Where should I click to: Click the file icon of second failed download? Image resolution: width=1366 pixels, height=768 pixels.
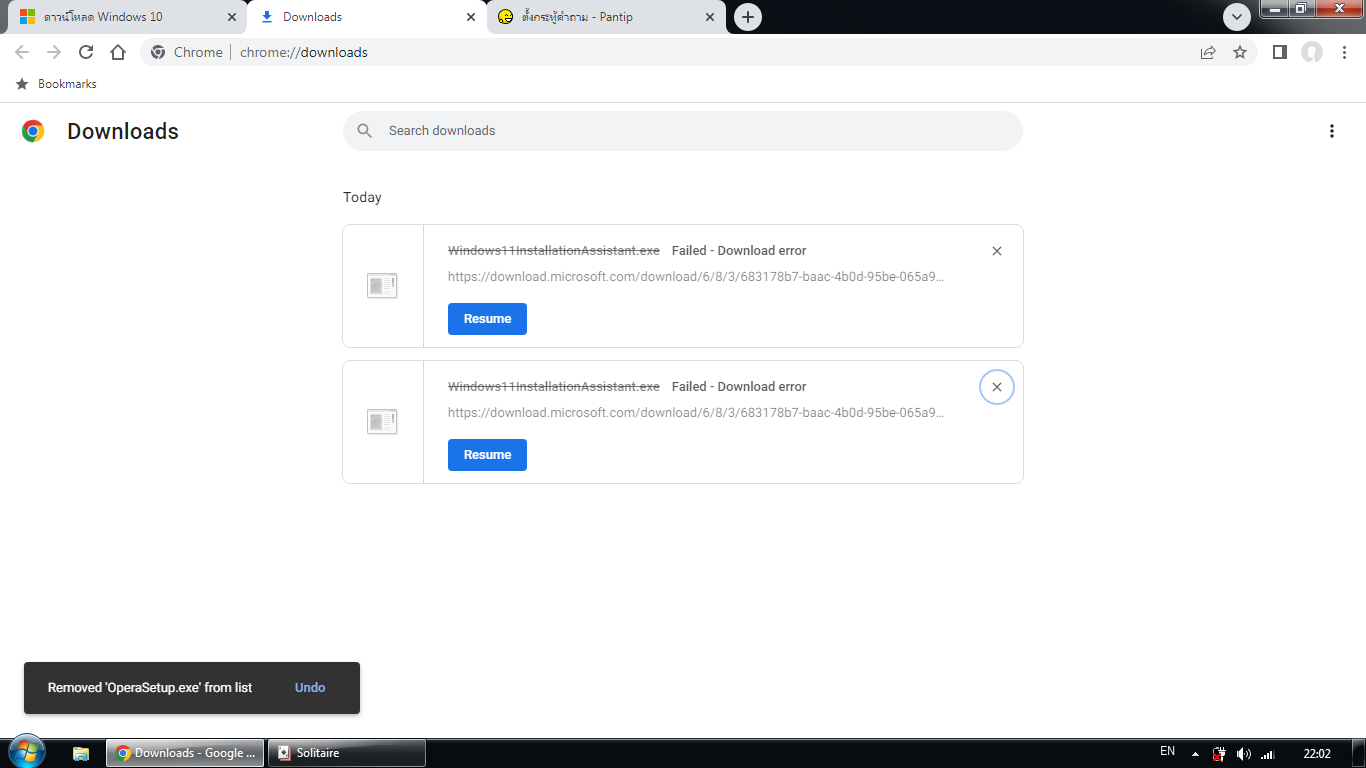tap(382, 422)
